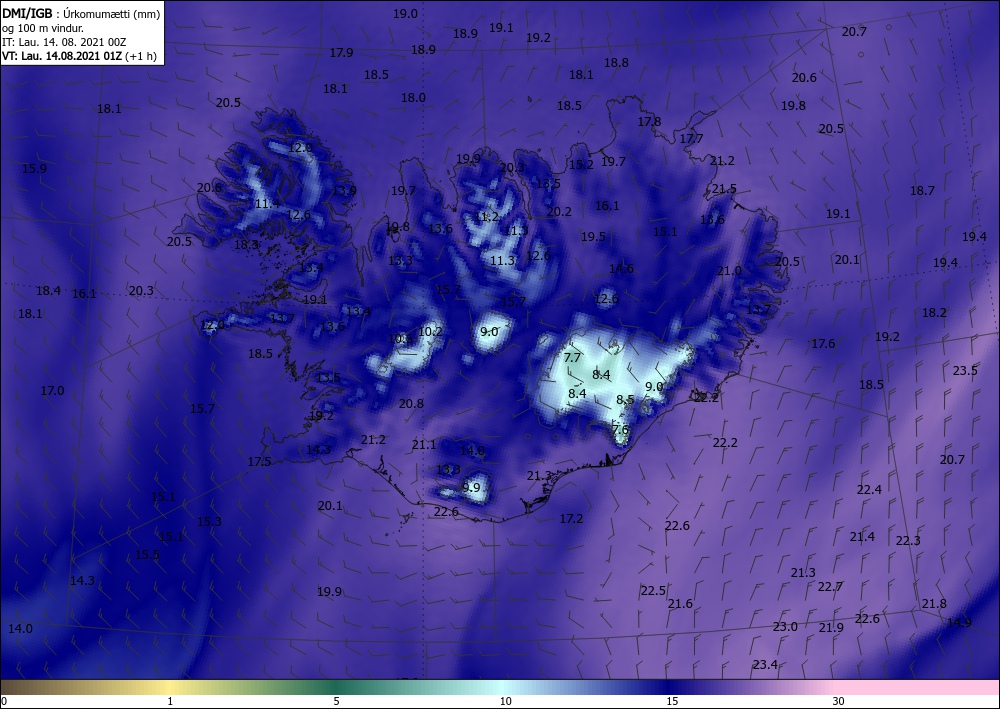Click the map value 15.9
This screenshot has width=1000, height=709.
(34, 169)
